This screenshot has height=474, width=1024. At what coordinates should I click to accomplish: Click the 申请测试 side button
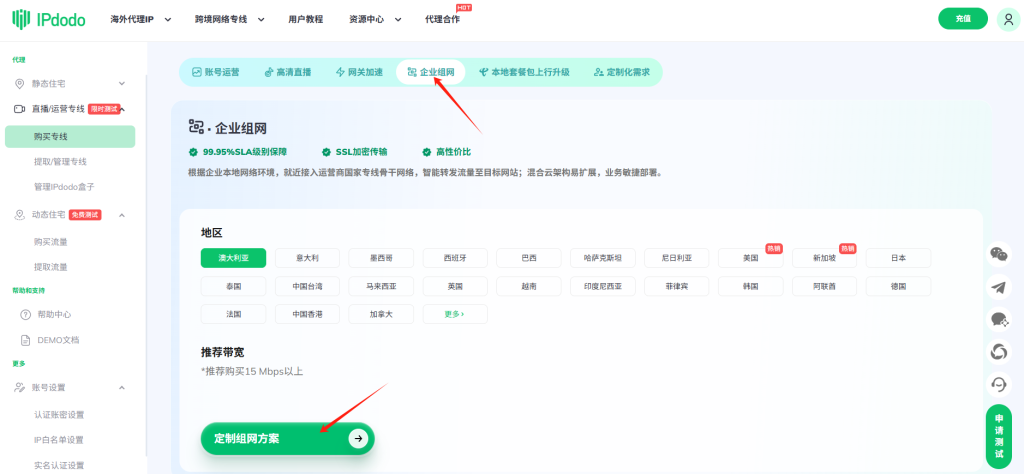(999, 435)
